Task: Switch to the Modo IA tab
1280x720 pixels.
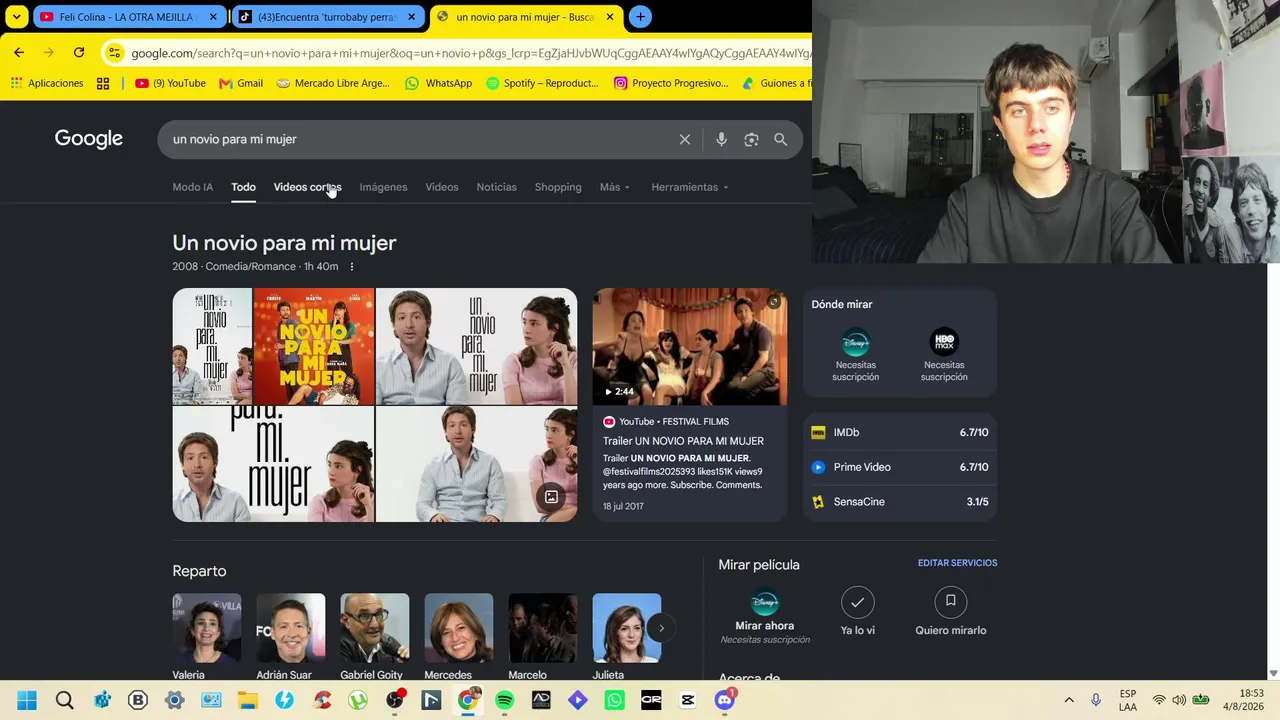Action: pos(193,187)
